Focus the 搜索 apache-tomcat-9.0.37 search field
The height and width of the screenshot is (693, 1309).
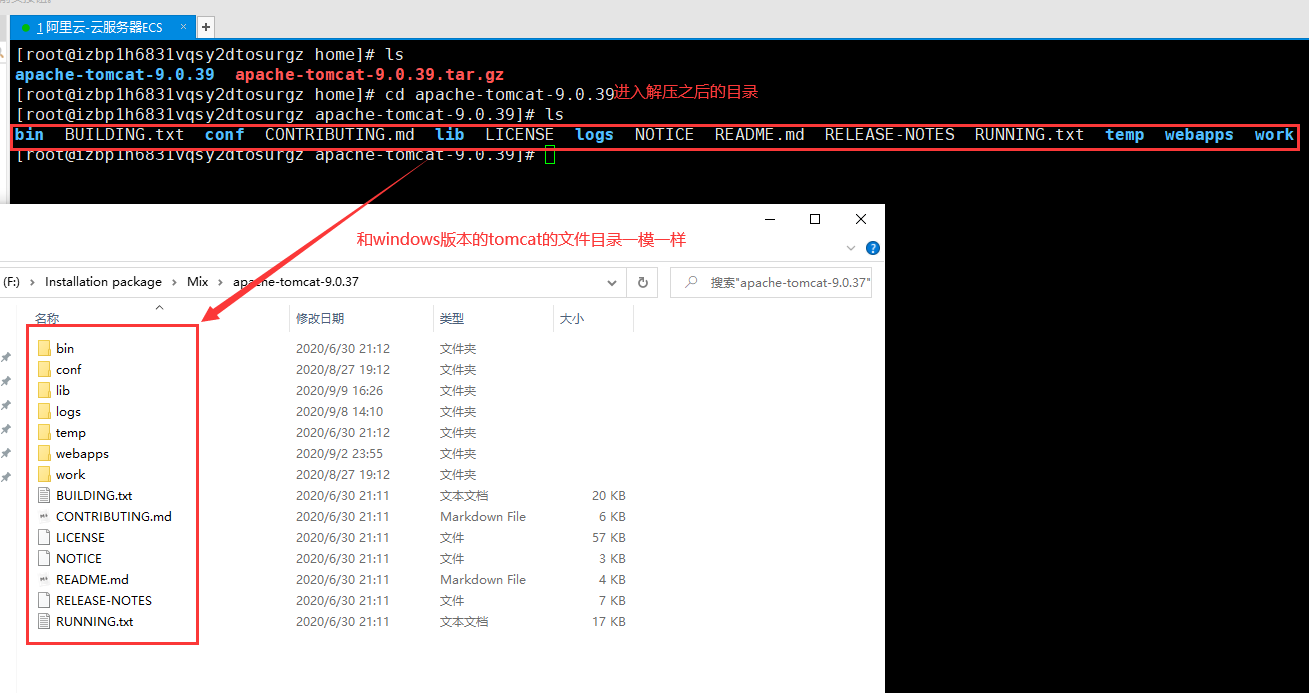[x=771, y=282]
